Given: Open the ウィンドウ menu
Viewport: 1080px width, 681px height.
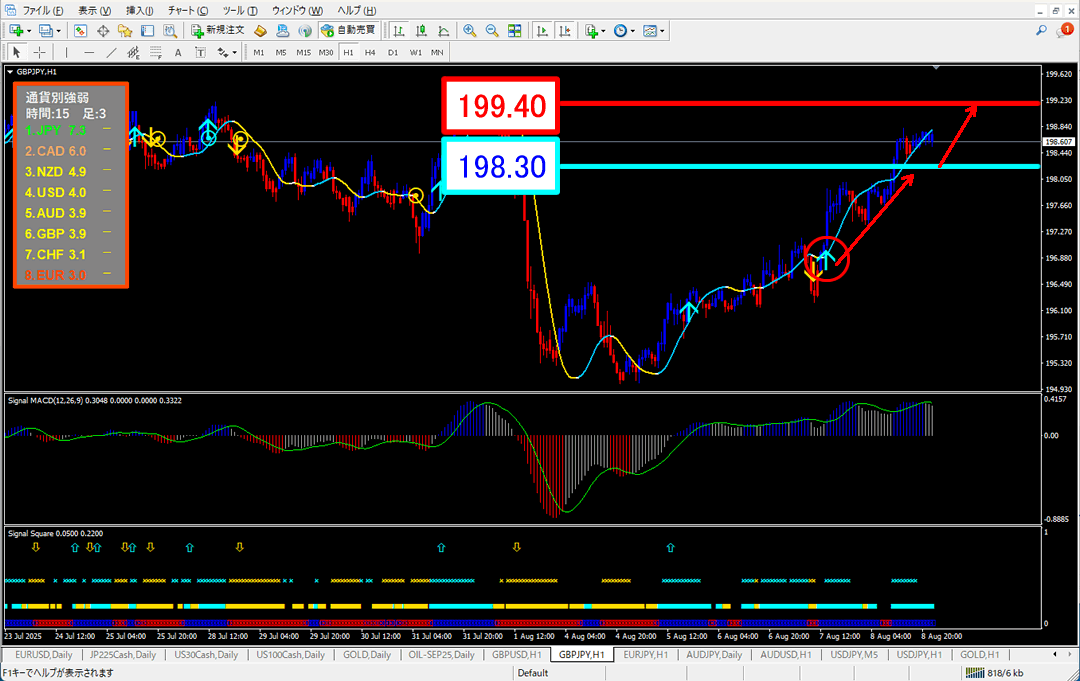Looking at the screenshot, I should 298,10.
